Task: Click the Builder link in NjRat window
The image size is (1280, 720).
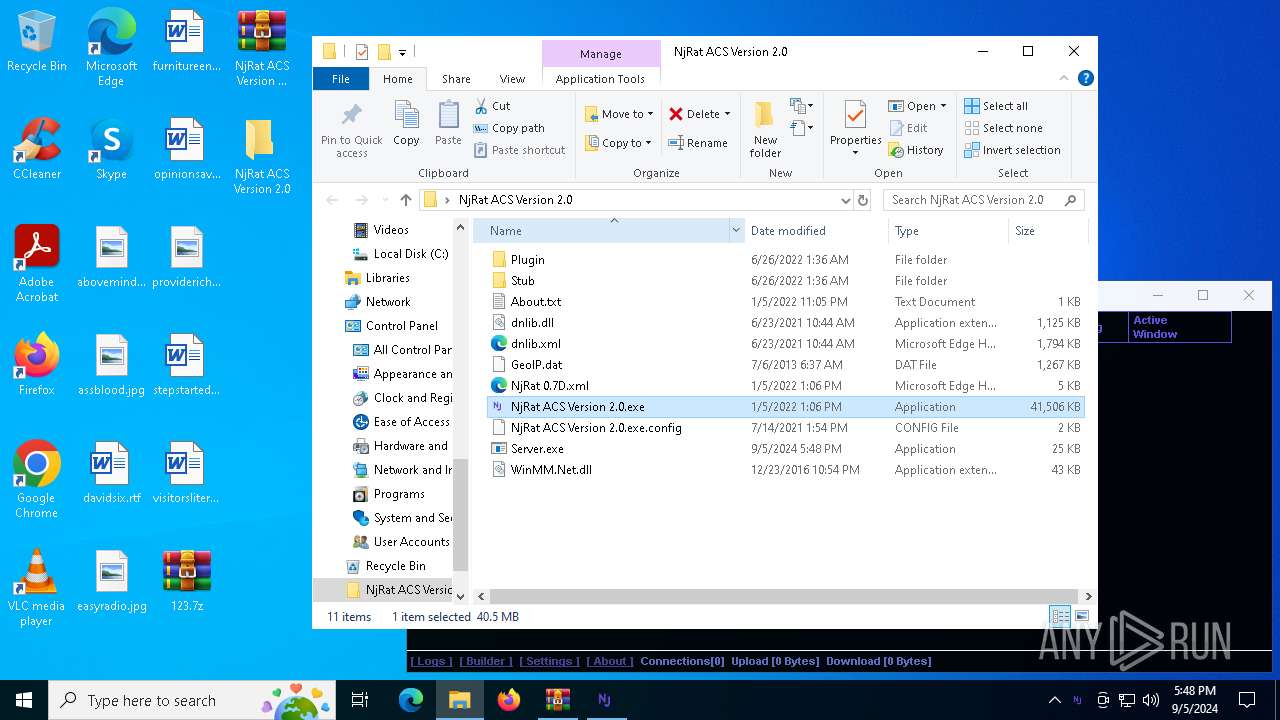Action: pos(486,661)
